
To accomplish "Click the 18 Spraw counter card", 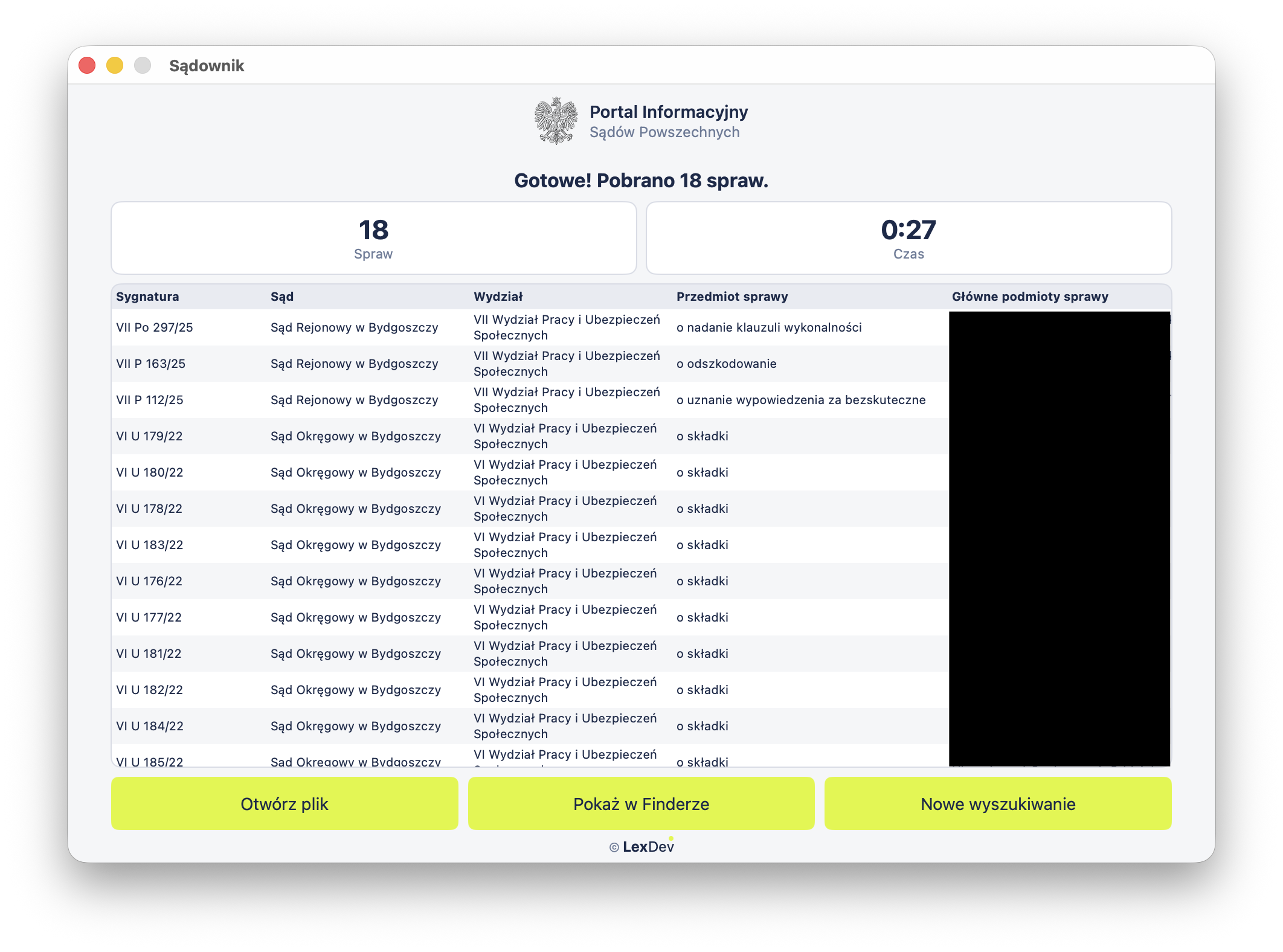I will (x=373, y=238).
